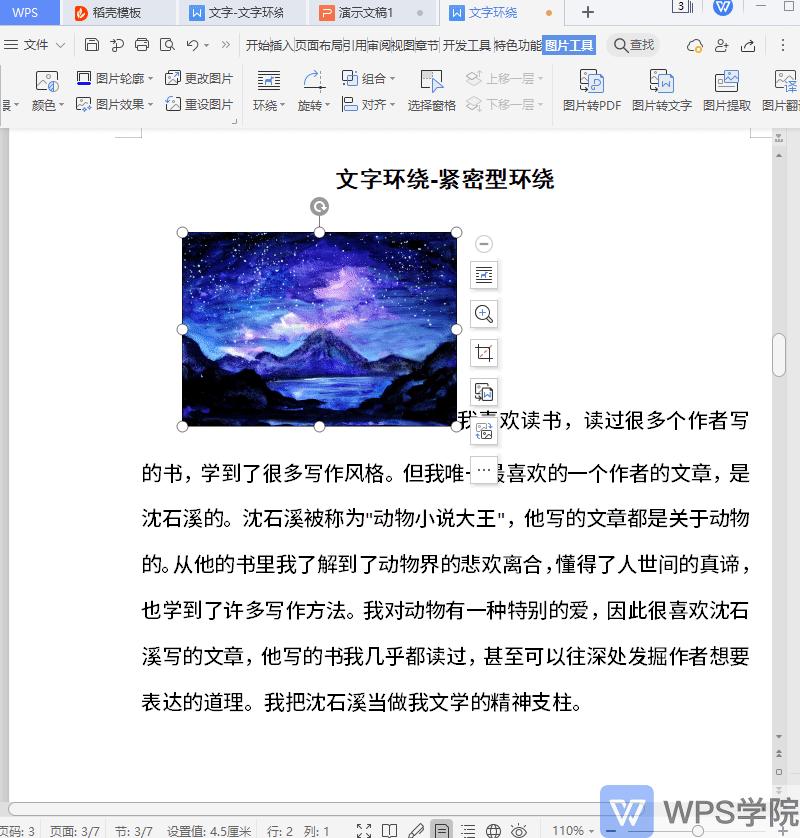Screen dimensions: 800x838
Task: Click the minus button above the image
Action: tap(484, 243)
